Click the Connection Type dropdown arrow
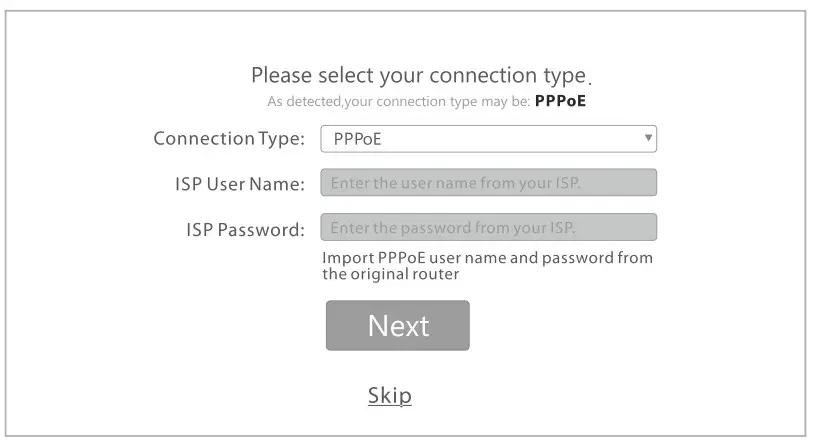Screen dimensions: 813x442 [x=648, y=138]
